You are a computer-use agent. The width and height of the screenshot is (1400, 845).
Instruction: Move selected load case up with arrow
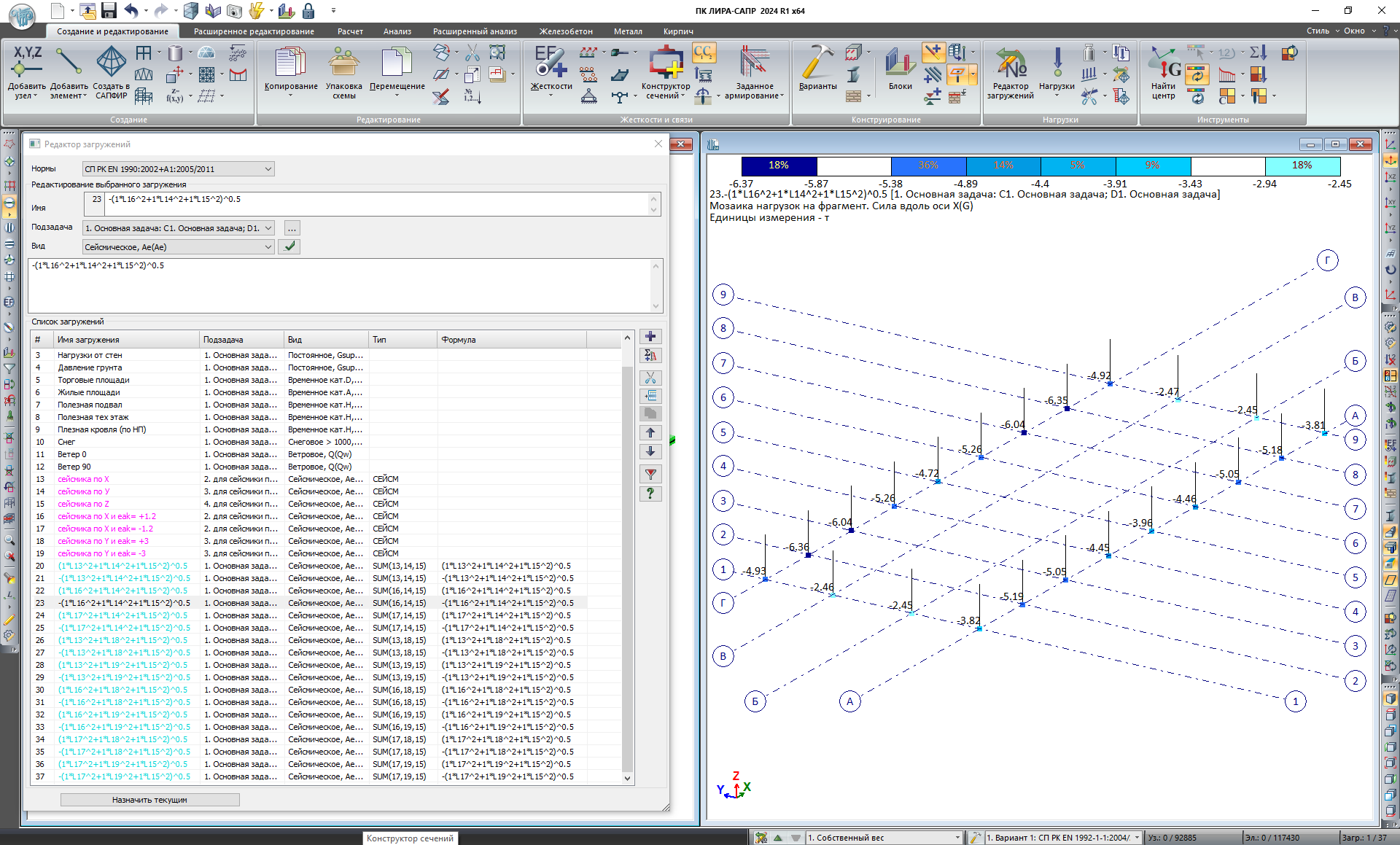click(x=650, y=432)
